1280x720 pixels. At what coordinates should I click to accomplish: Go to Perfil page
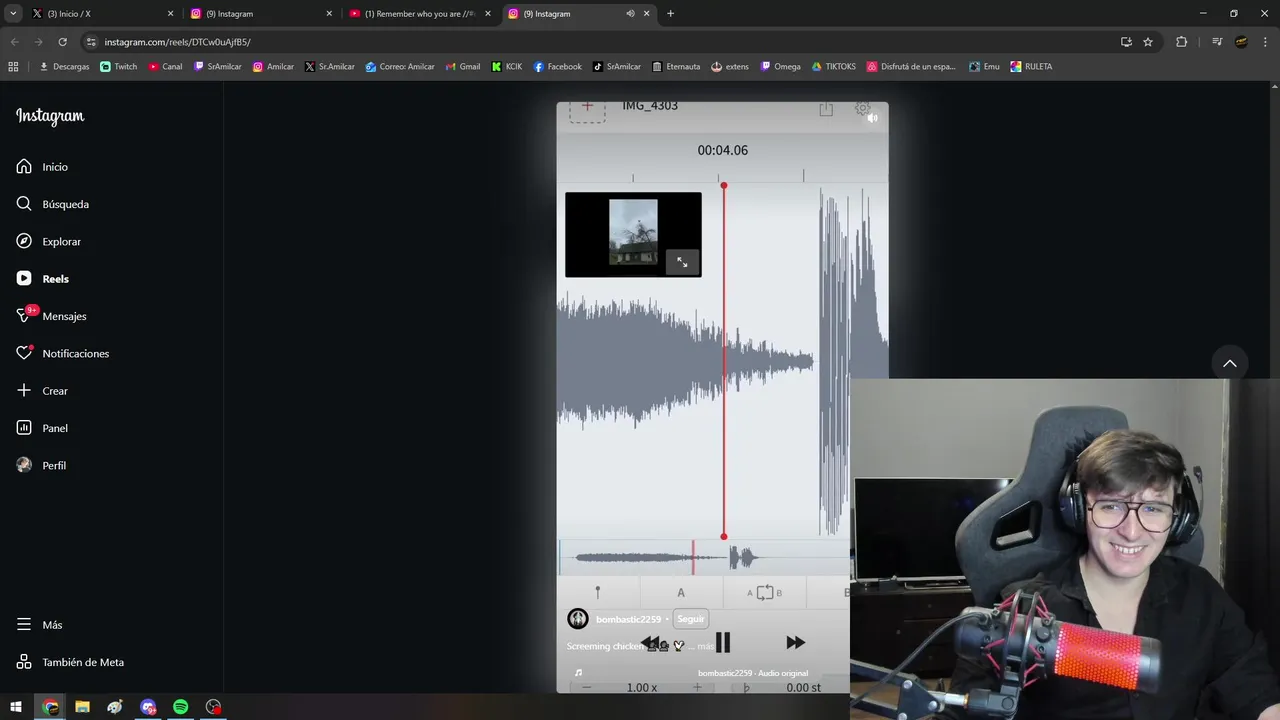click(41, 465)
